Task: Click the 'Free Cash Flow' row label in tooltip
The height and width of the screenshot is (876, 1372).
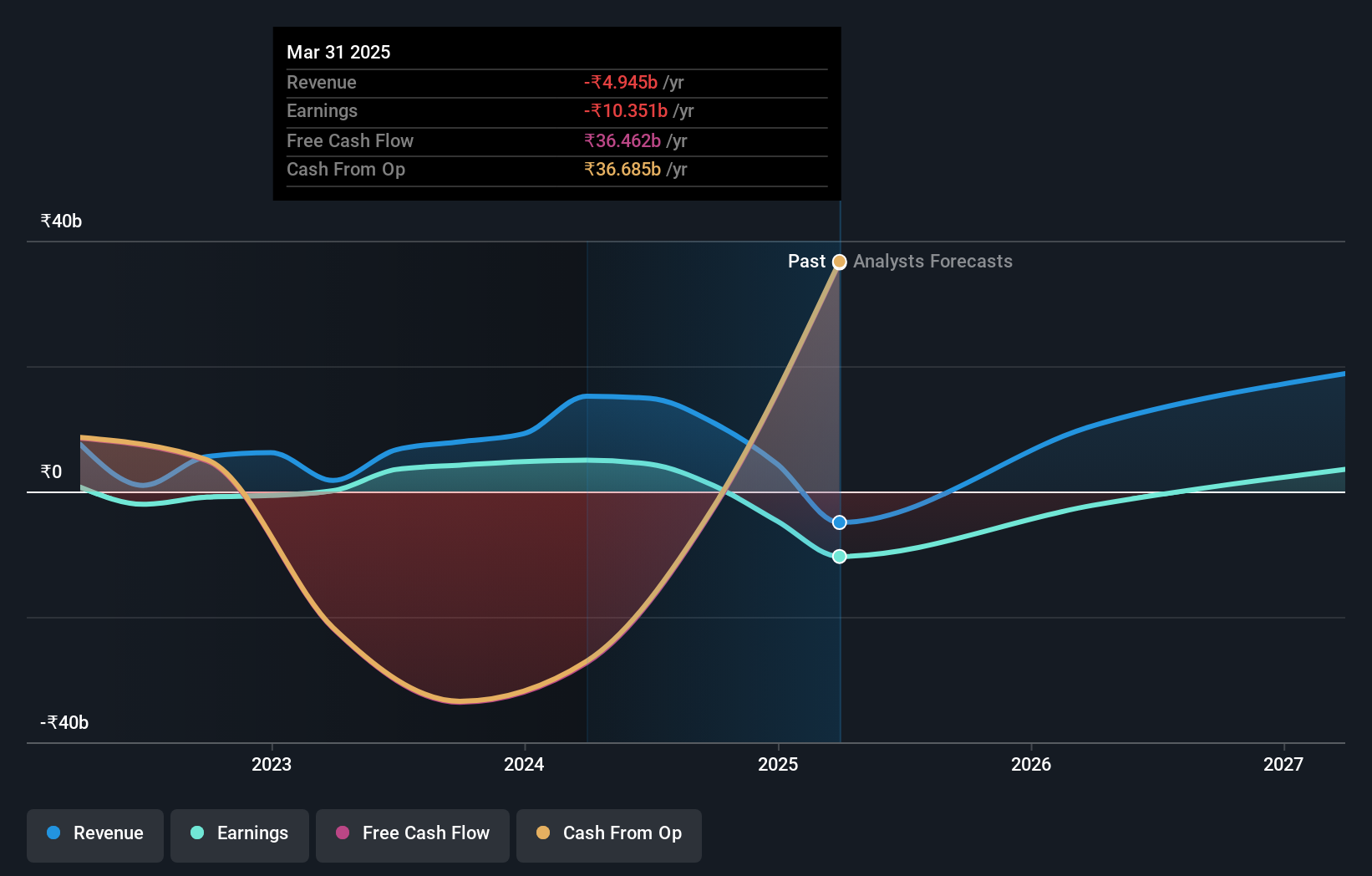Action: tap(350, 140)
